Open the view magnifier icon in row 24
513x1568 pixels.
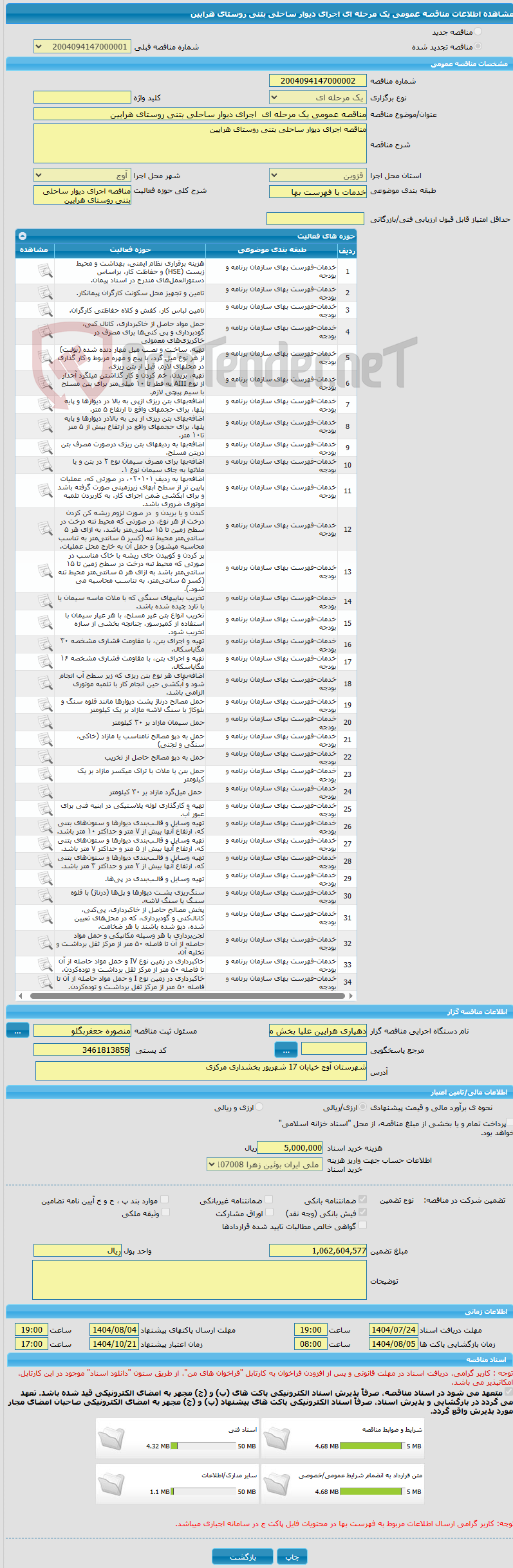[44, 792]
